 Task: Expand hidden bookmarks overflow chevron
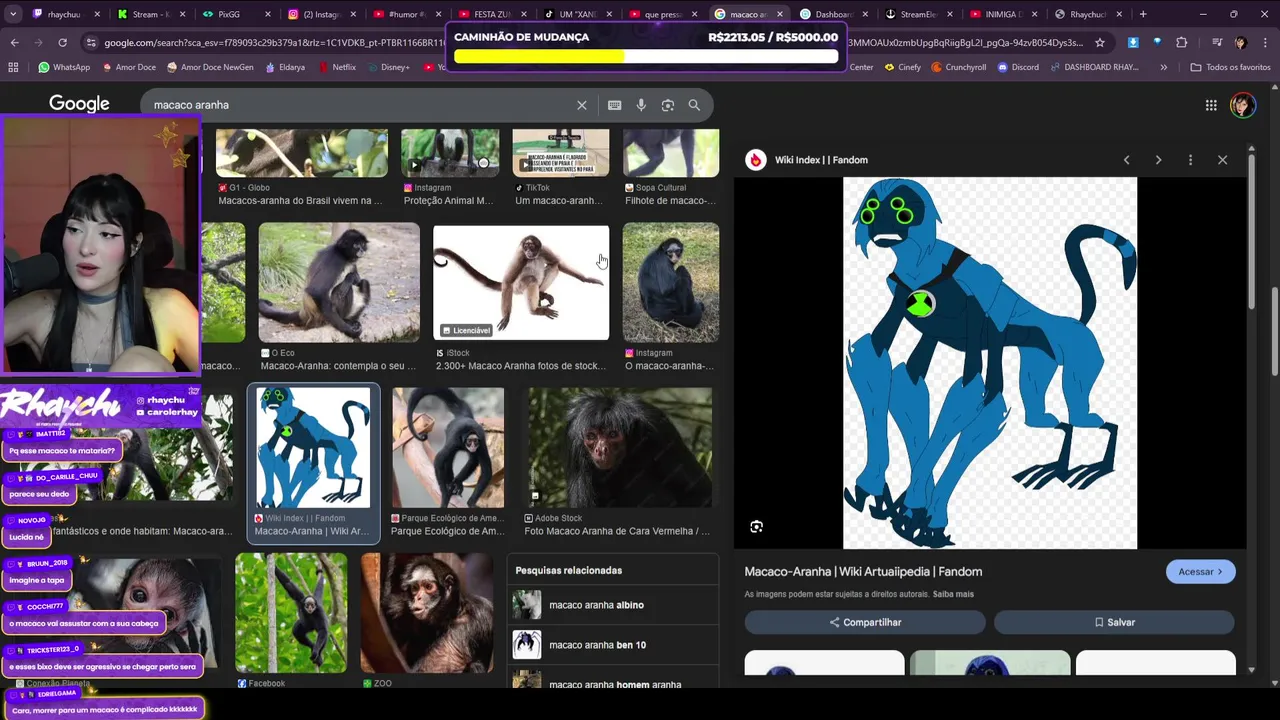(x=1163, y=67)
